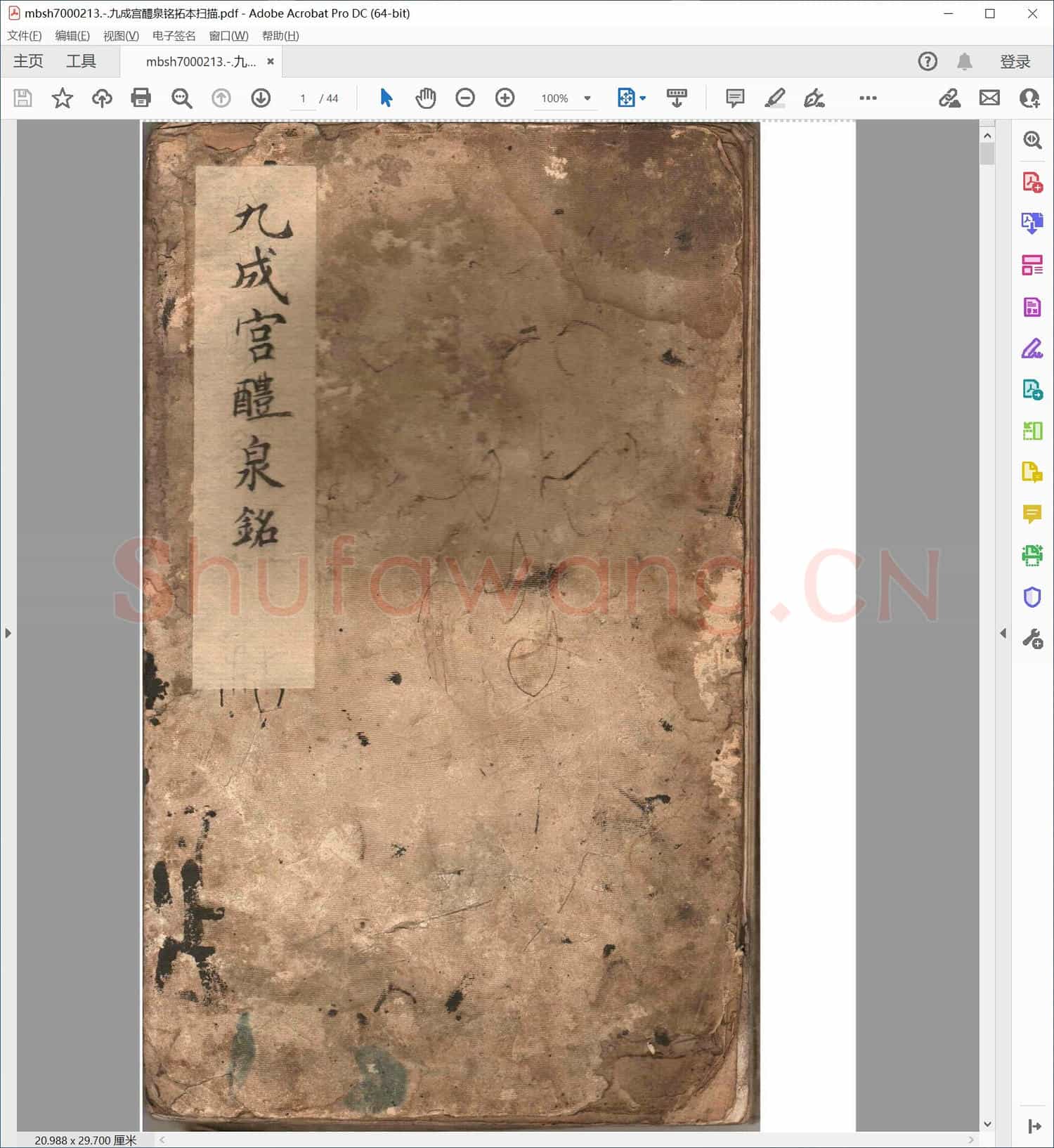Image resolution: width=1054 pixels, height=1148 pixels.
Task: Open the 帮助 menu
Action: pos(280,36)
